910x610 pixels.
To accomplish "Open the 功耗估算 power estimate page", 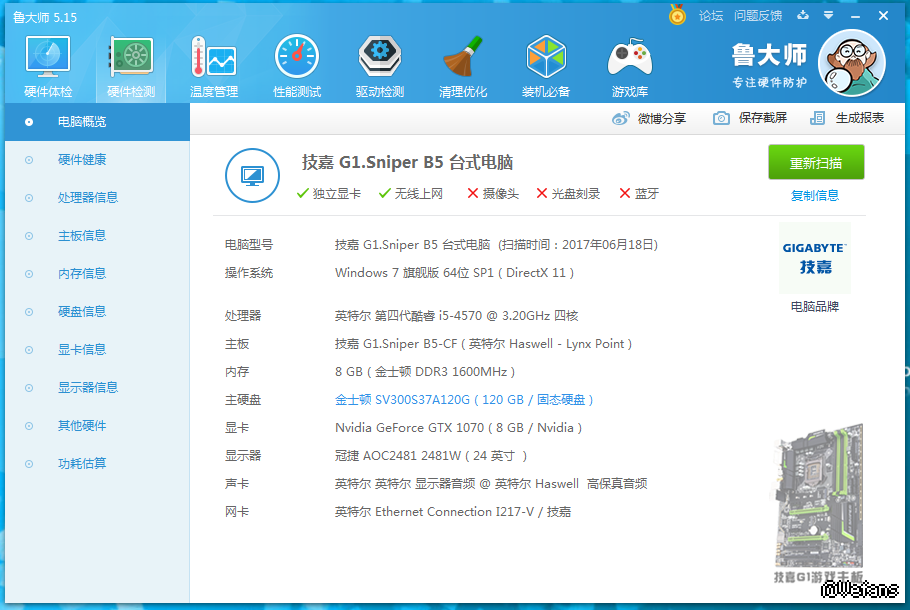I will [82, 464].
